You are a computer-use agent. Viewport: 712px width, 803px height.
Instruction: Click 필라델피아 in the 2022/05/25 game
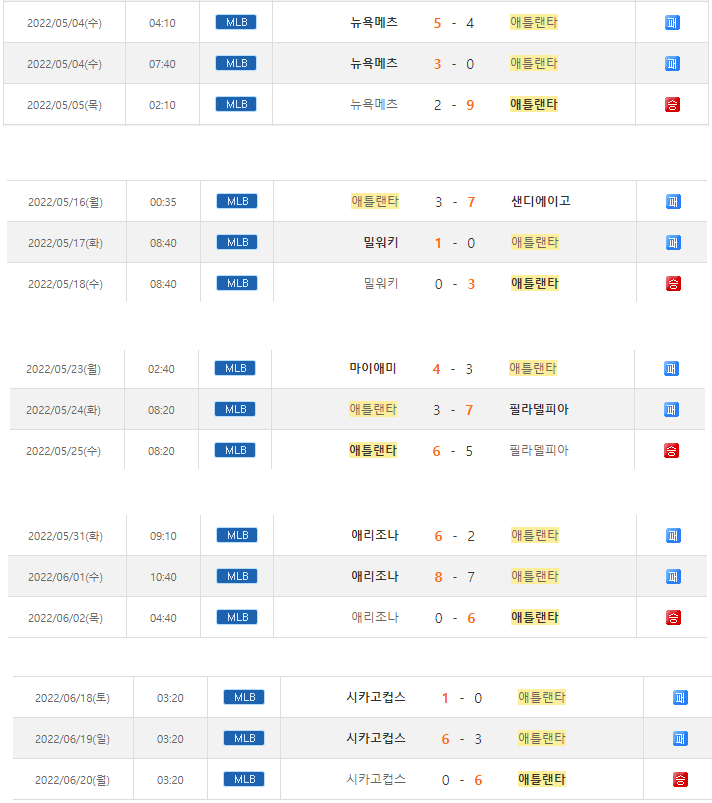(539, 450)
